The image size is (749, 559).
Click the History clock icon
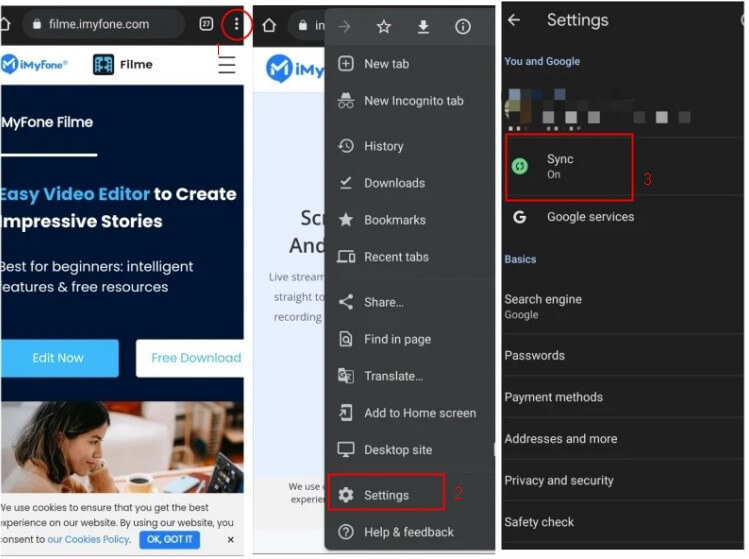pyautogui.click(x=346, y=146)
